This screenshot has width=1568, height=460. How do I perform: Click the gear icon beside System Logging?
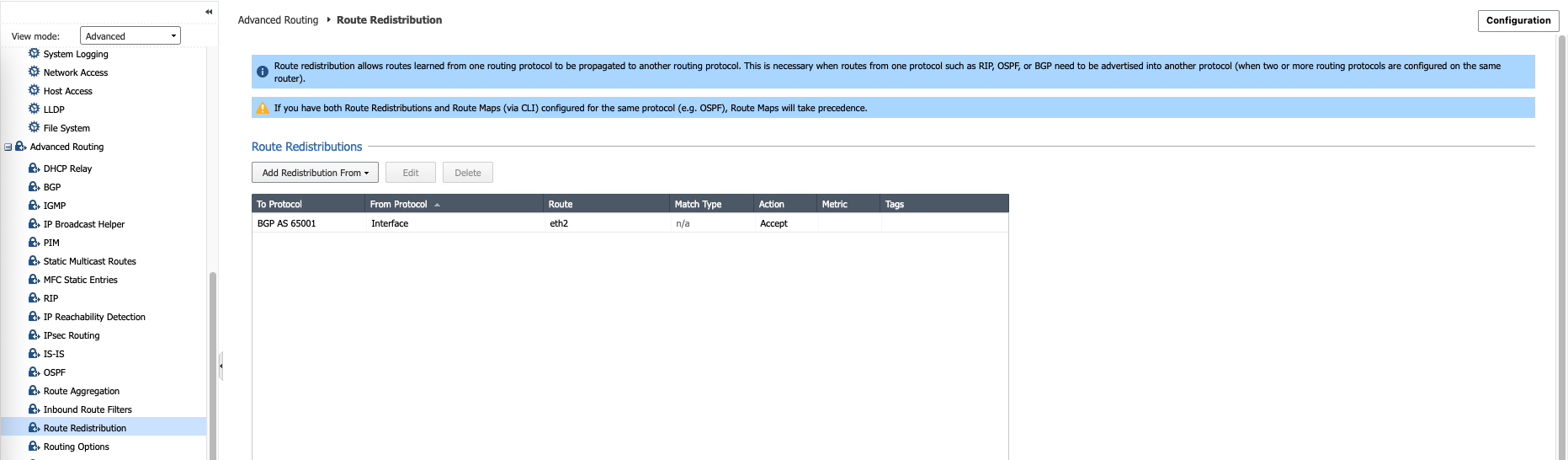pos(34,53)
